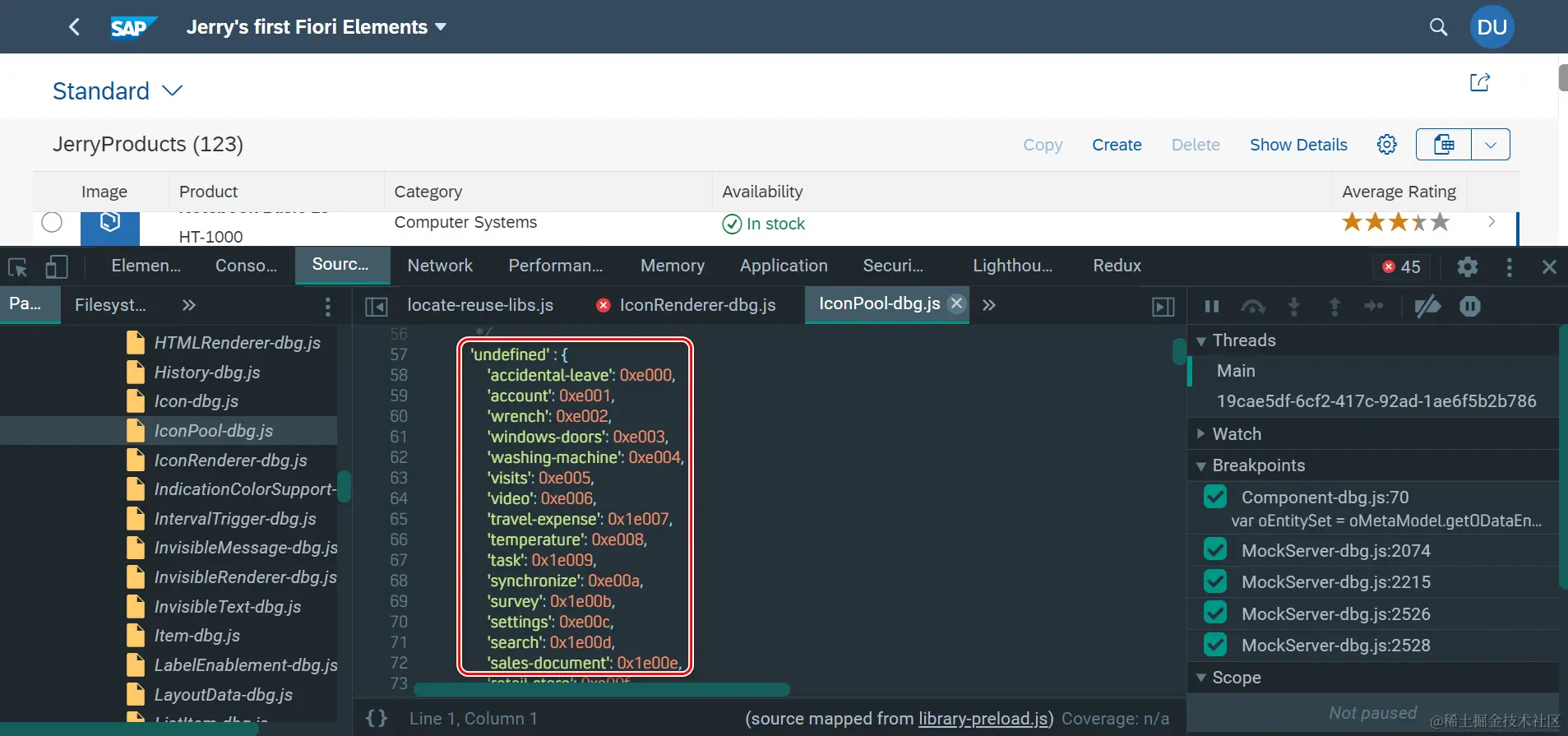Screen dimensions: 1568x736
Task: Click the product image thumbnail
Action: pos(110,227)
